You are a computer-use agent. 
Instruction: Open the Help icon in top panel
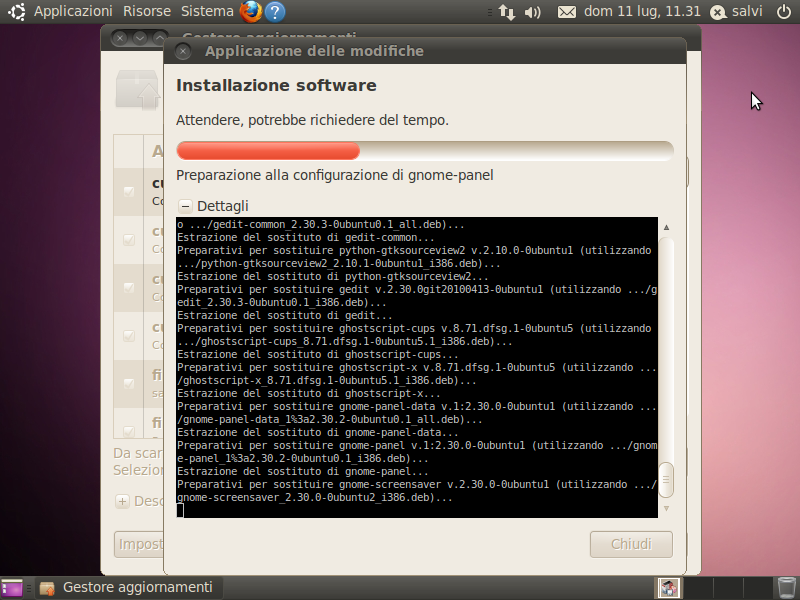tap(275, 12)
